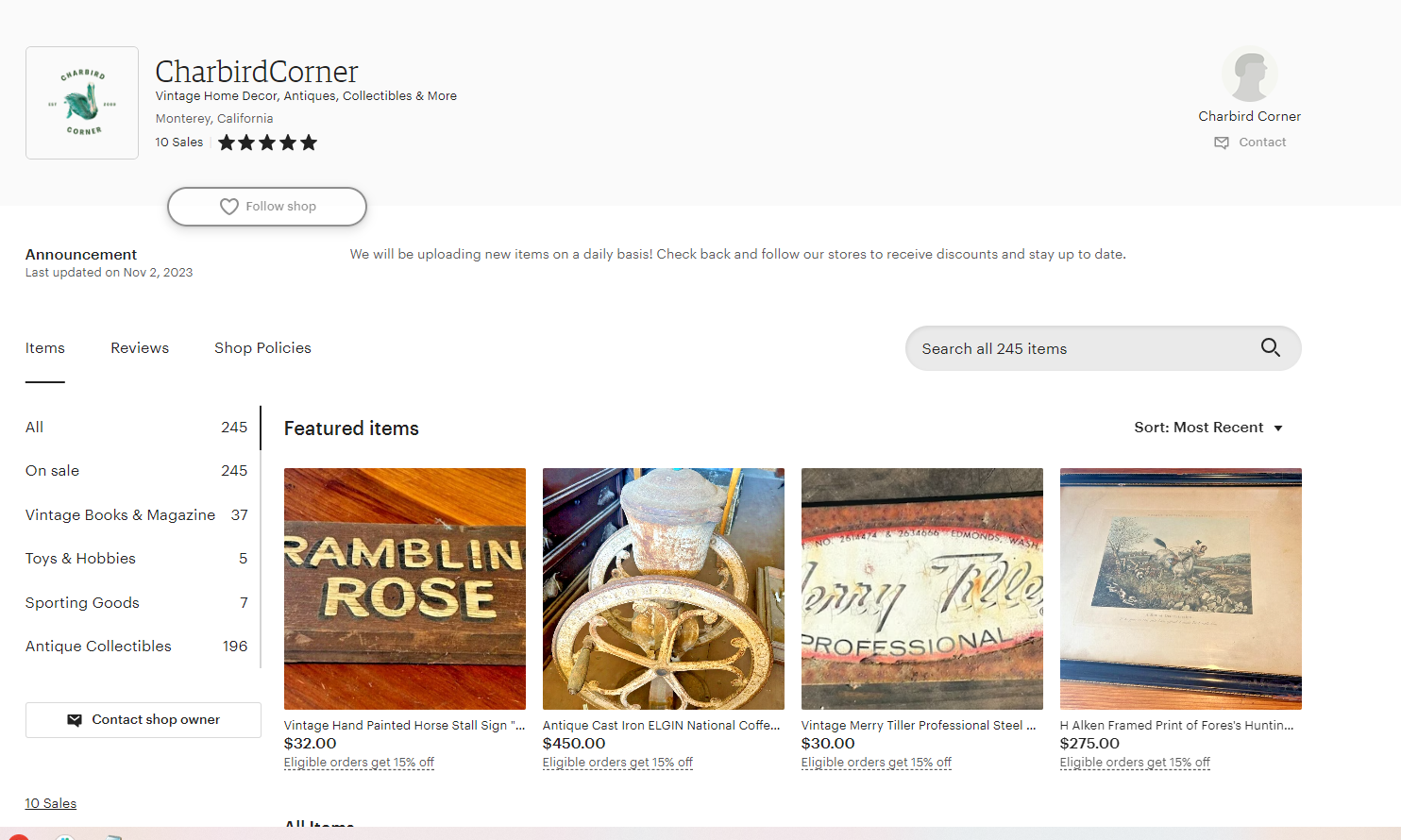Open the Ramblin Rose sign thumbnail

pos(405,588)
